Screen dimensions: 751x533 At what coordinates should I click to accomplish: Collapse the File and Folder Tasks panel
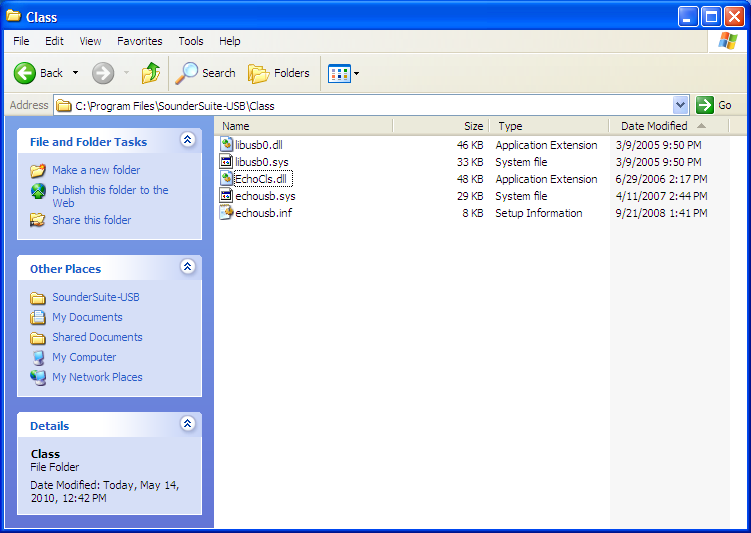point(187,141)
